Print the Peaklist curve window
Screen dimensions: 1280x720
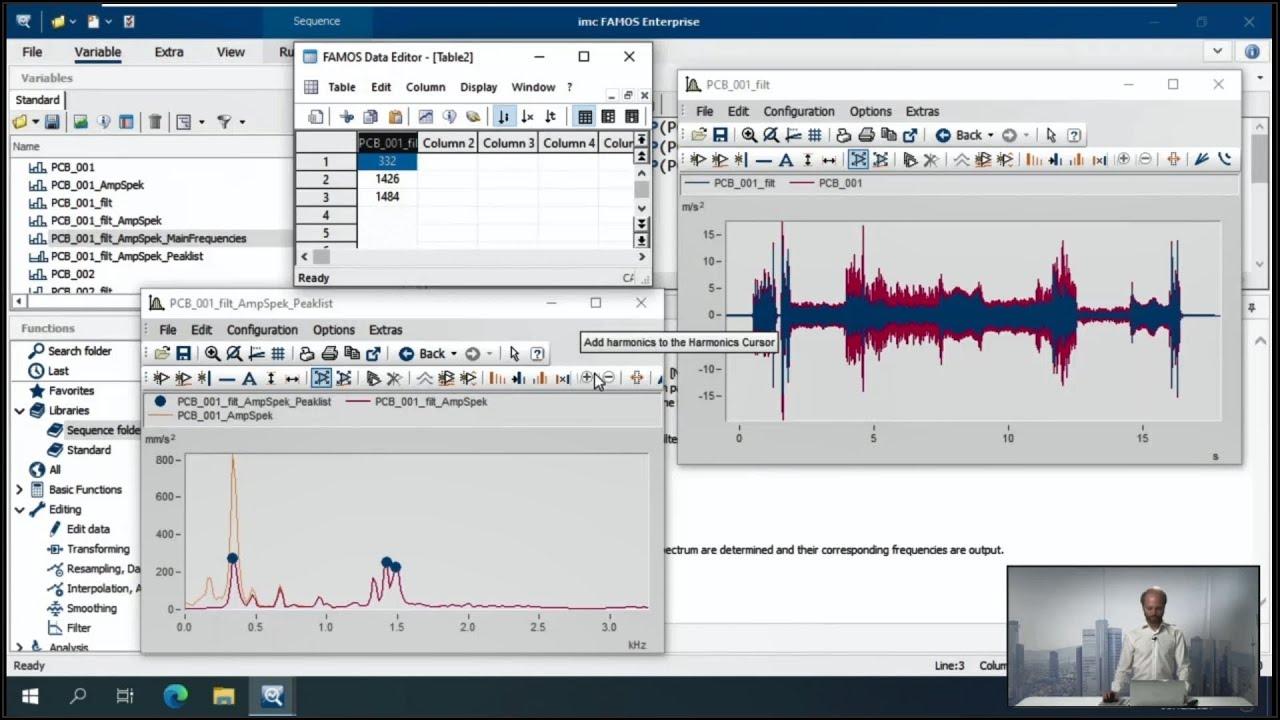click(329, 353)
